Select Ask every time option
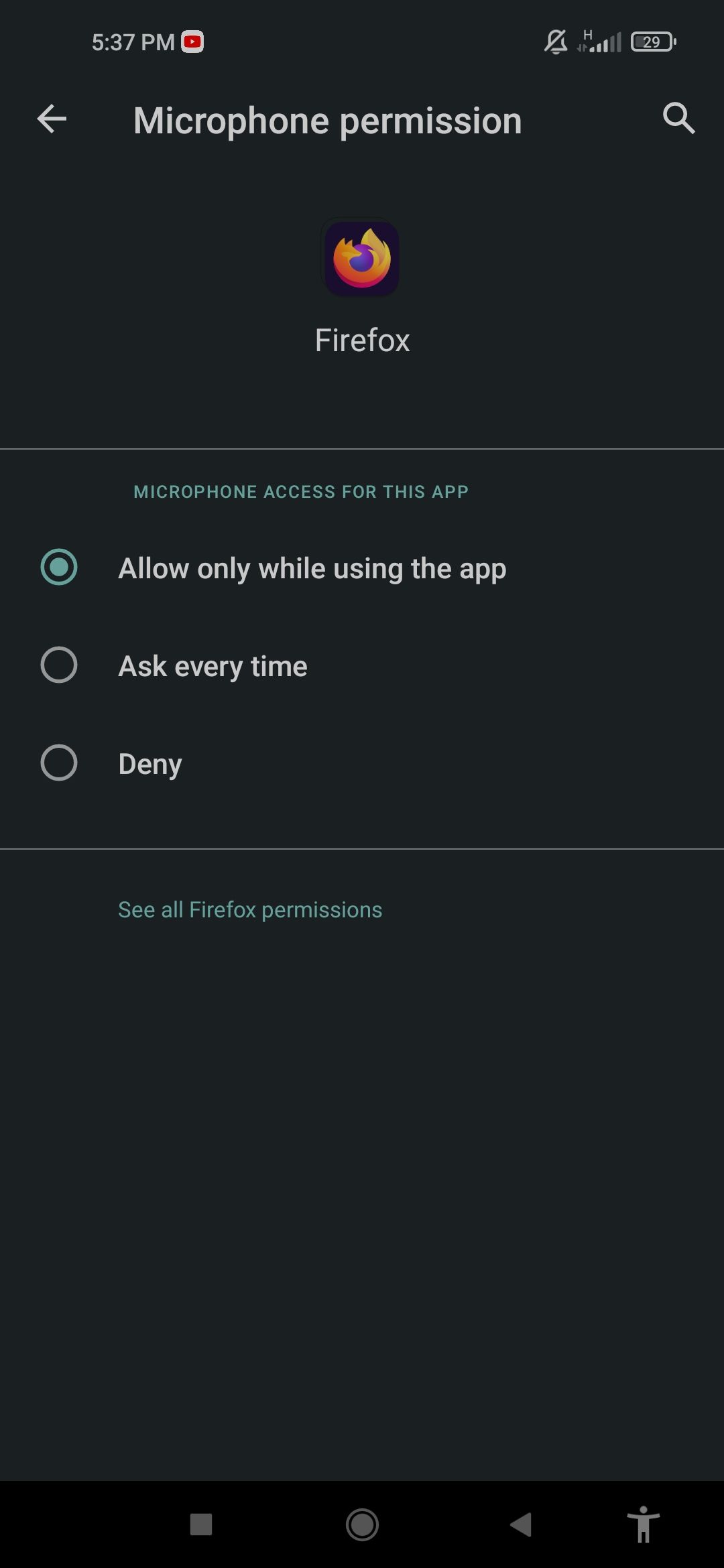The image size is (724, 1568). coord(212,665)
